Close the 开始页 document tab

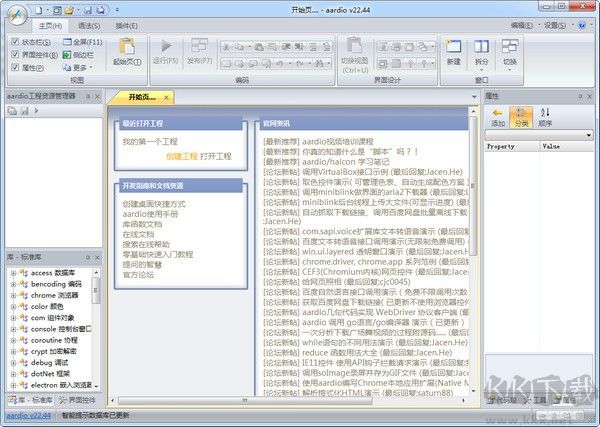point(166,98)
